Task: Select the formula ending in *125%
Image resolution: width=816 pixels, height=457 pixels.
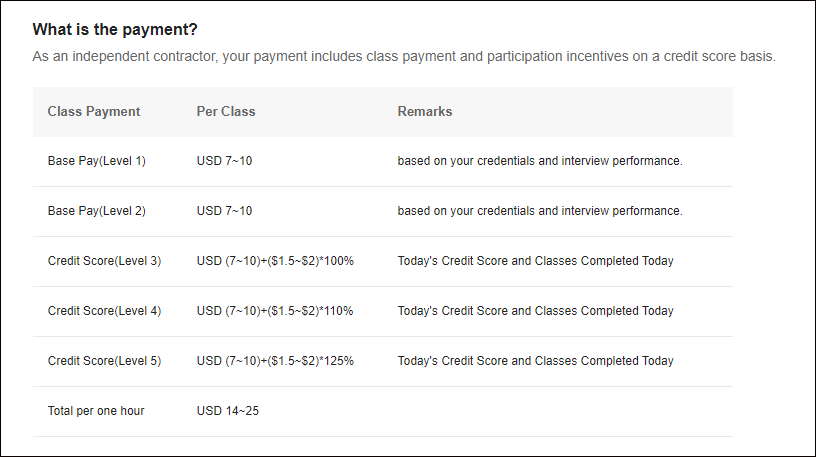Action: (275, 361)
